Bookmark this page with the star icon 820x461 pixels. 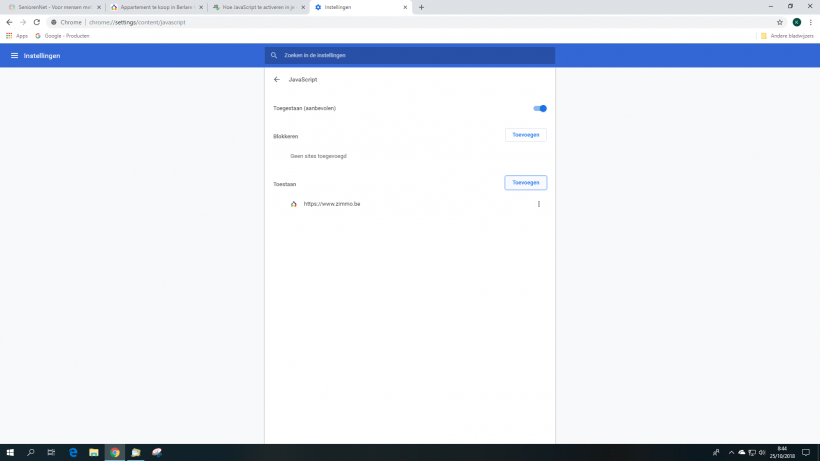coord(780,22)
